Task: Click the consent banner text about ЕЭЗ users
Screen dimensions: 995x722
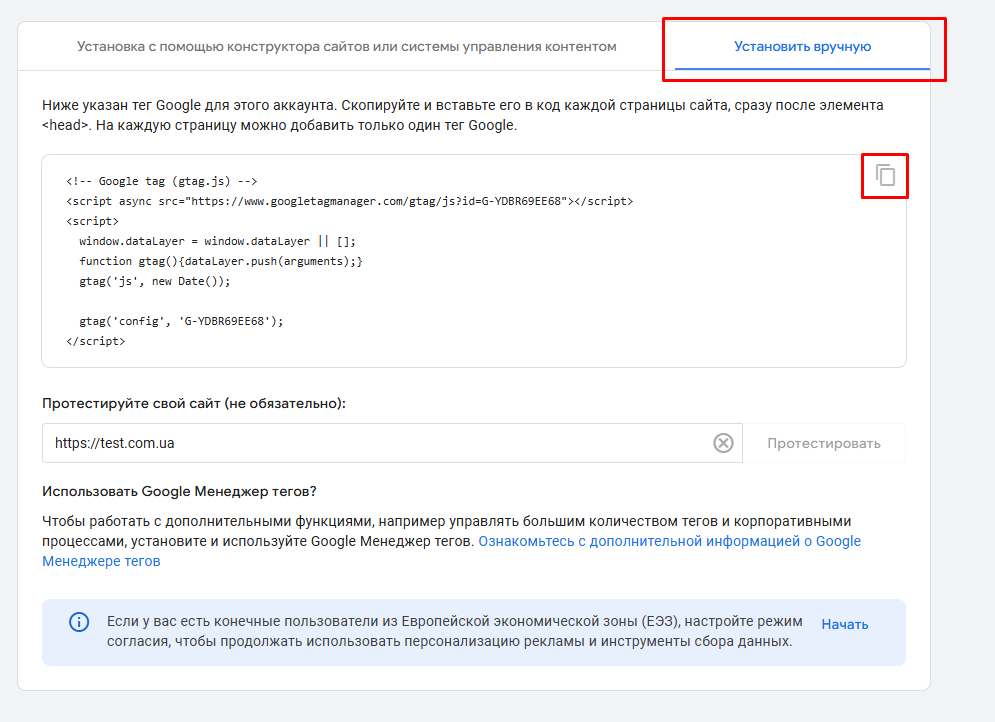Action: tap(450, 631)
